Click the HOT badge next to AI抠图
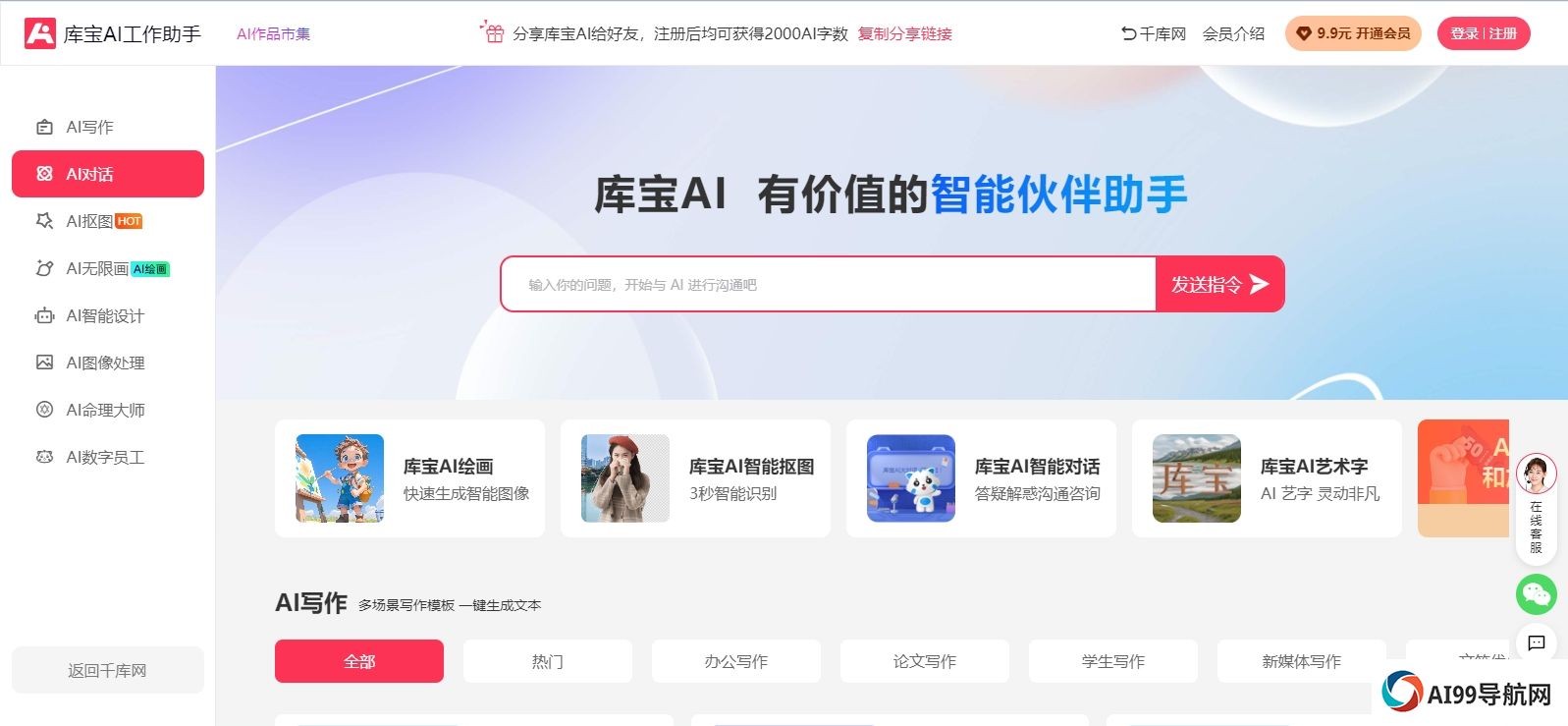This screenshot has width=1568, height=726. [129, 221]
